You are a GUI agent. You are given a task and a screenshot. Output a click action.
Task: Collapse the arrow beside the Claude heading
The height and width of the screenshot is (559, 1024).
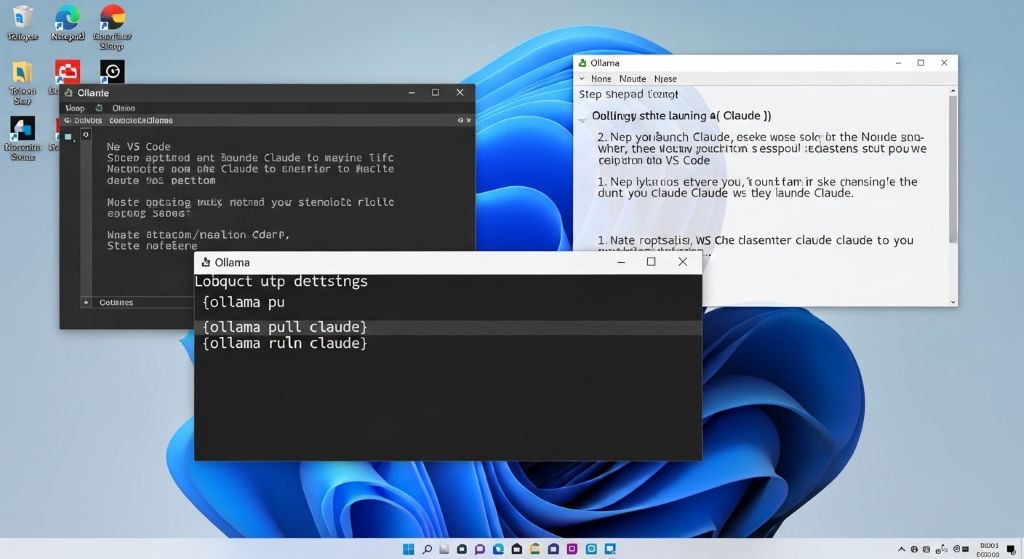[583, 120]
